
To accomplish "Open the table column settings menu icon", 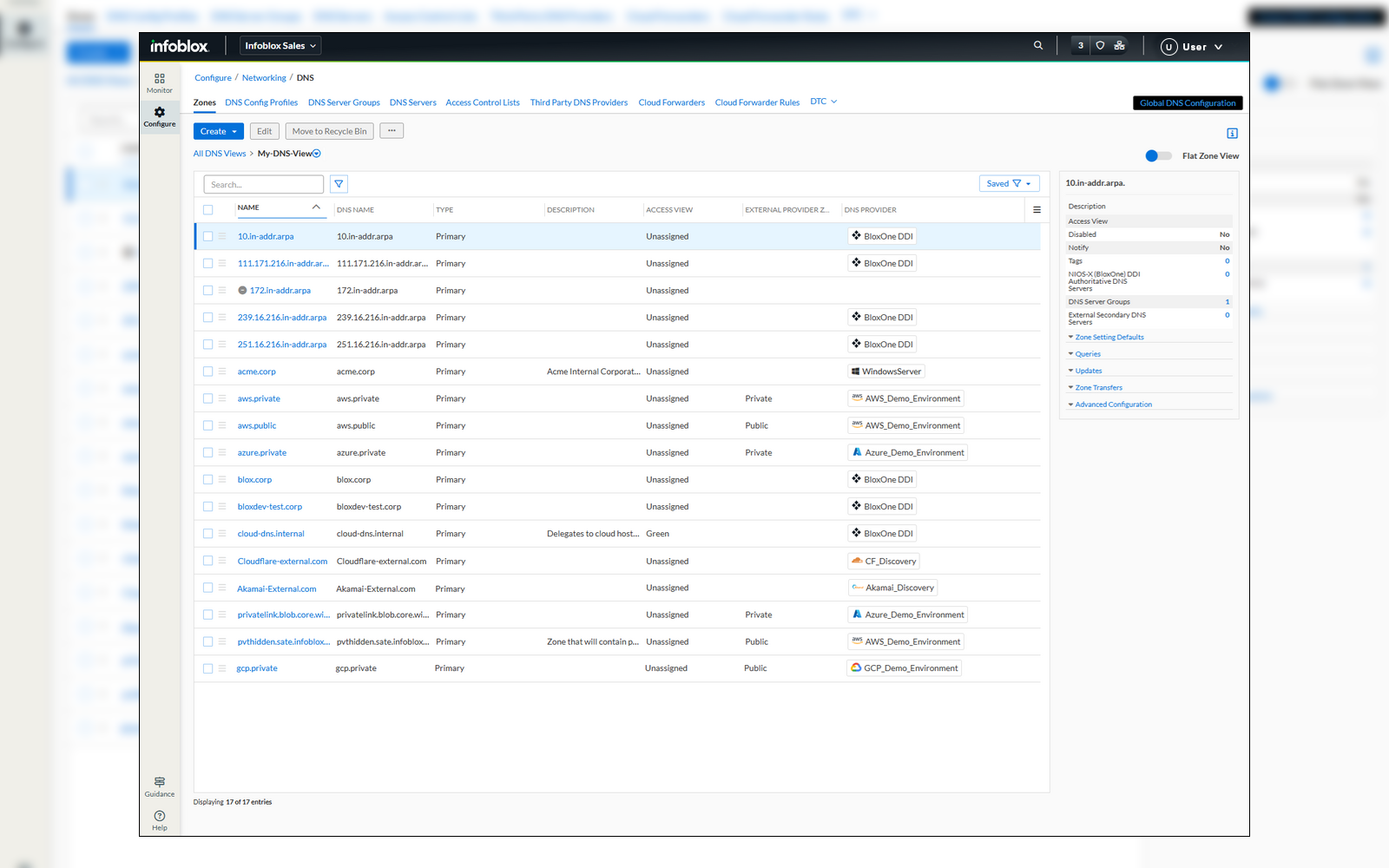I will 1037,210.
